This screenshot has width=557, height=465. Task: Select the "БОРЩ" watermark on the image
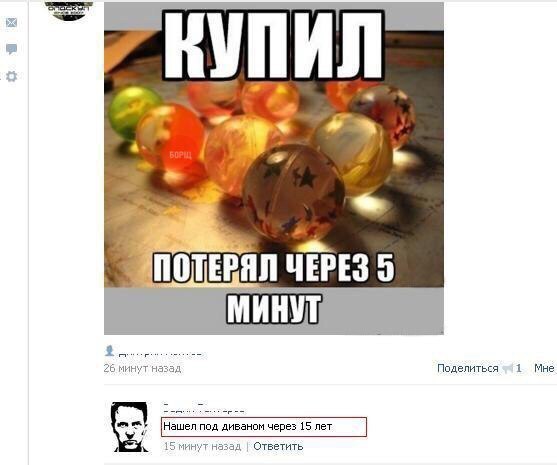pos(180,155)
